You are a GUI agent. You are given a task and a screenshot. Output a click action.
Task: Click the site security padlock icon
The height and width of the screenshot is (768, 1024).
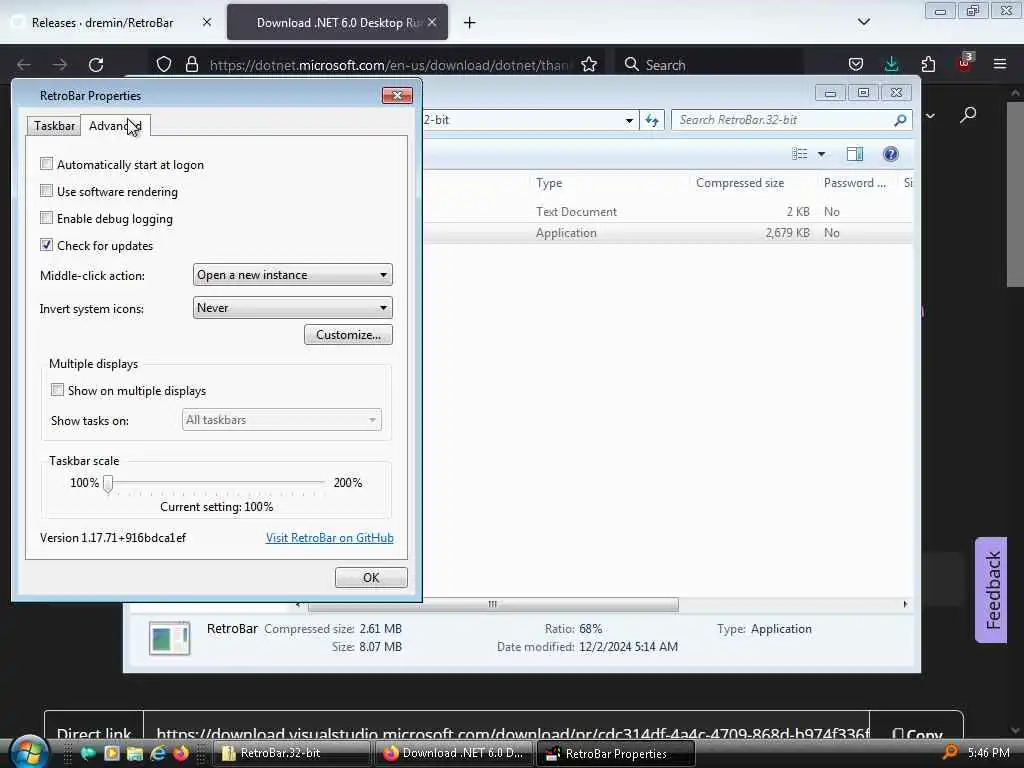tap(191, 64)
